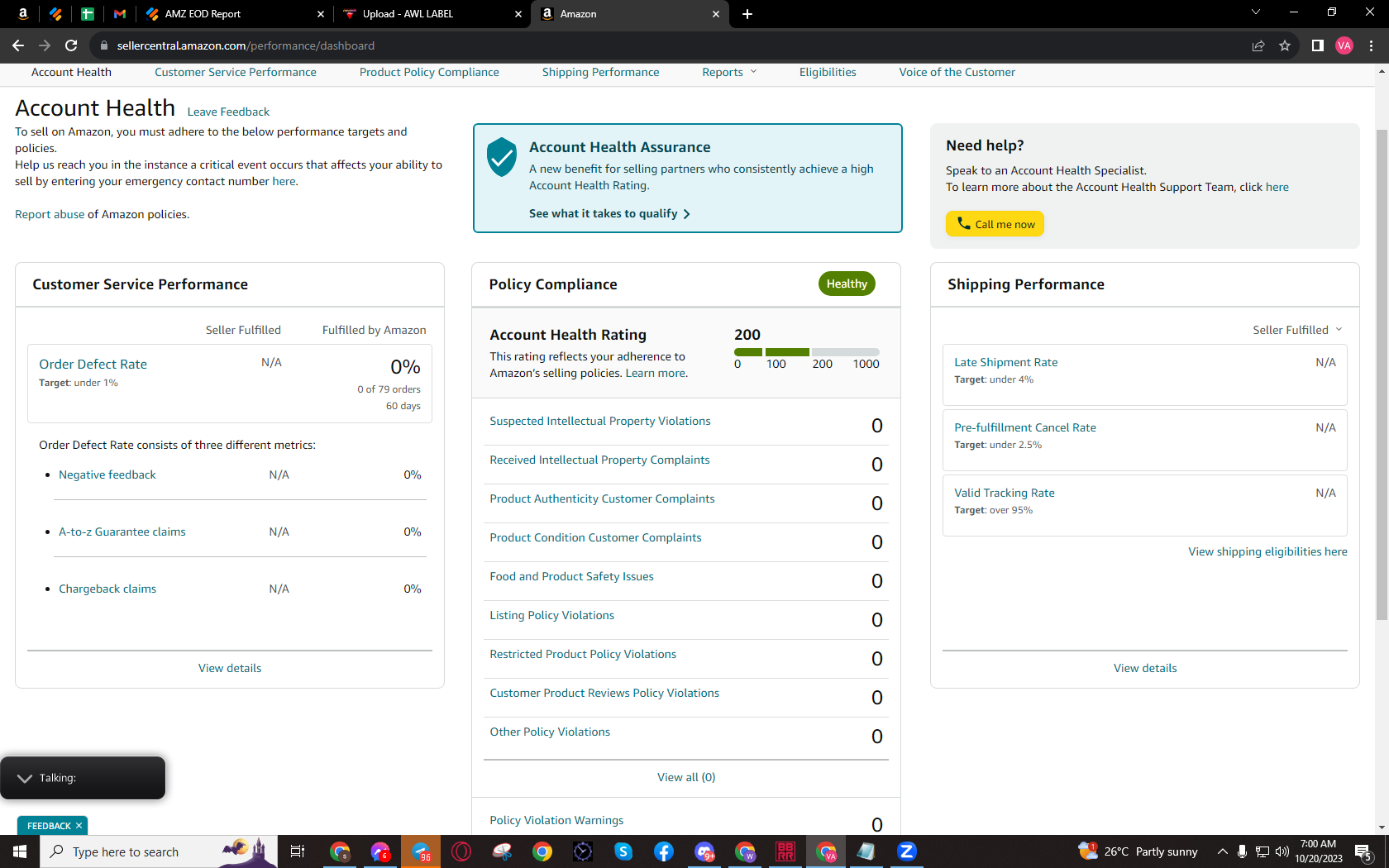Click Learn more about Account Health Rating

(656, 373)
